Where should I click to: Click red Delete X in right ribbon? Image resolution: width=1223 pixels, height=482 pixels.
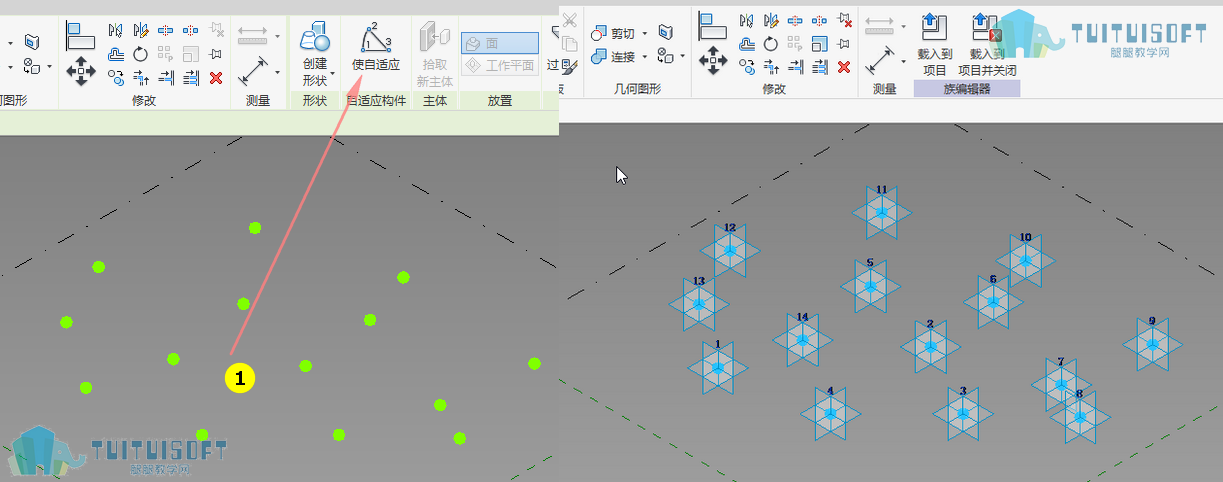(x=844, y=66)
